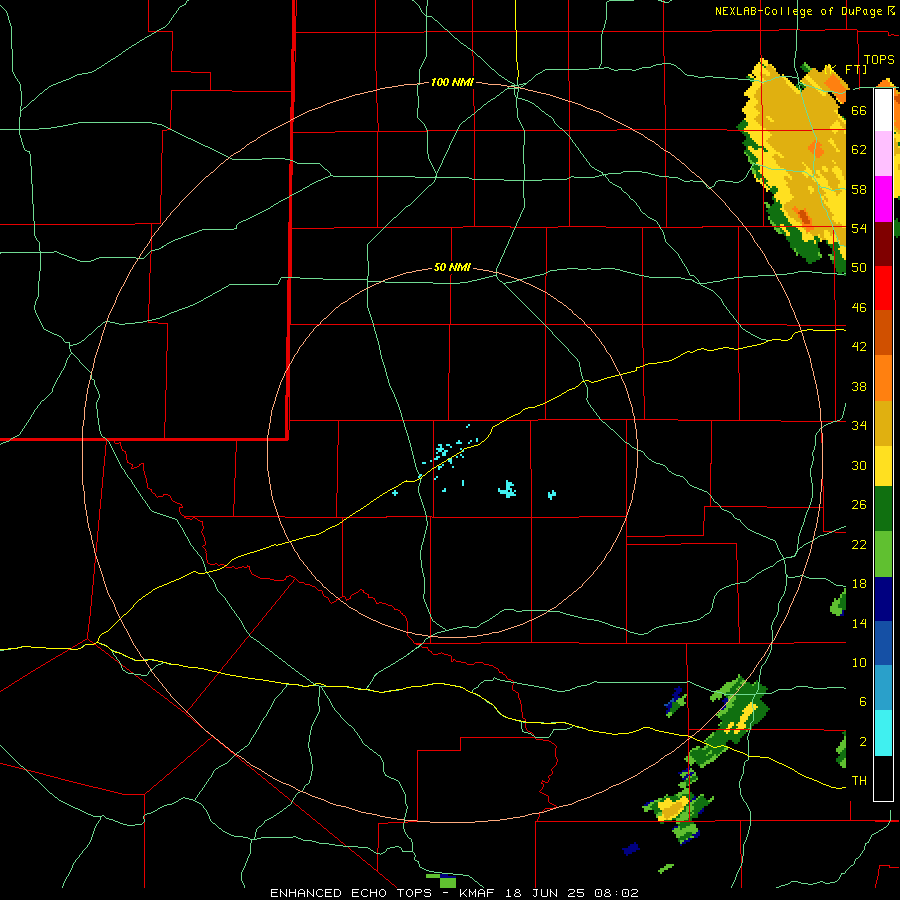Select the medium blue legend swatch

pyautogui.click(x=883, y=643)
